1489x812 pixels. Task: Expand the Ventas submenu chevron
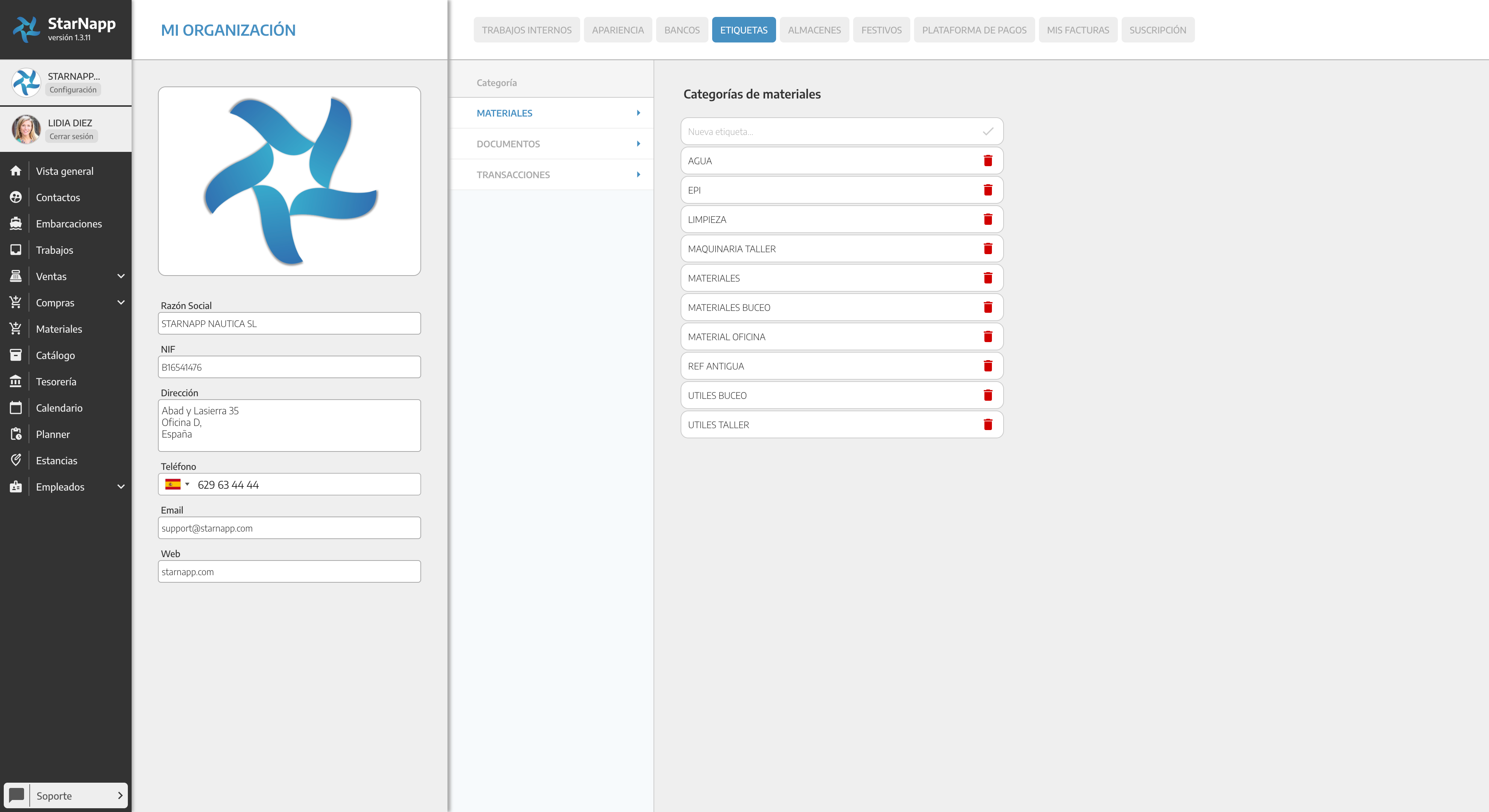[x=121, y=276]
